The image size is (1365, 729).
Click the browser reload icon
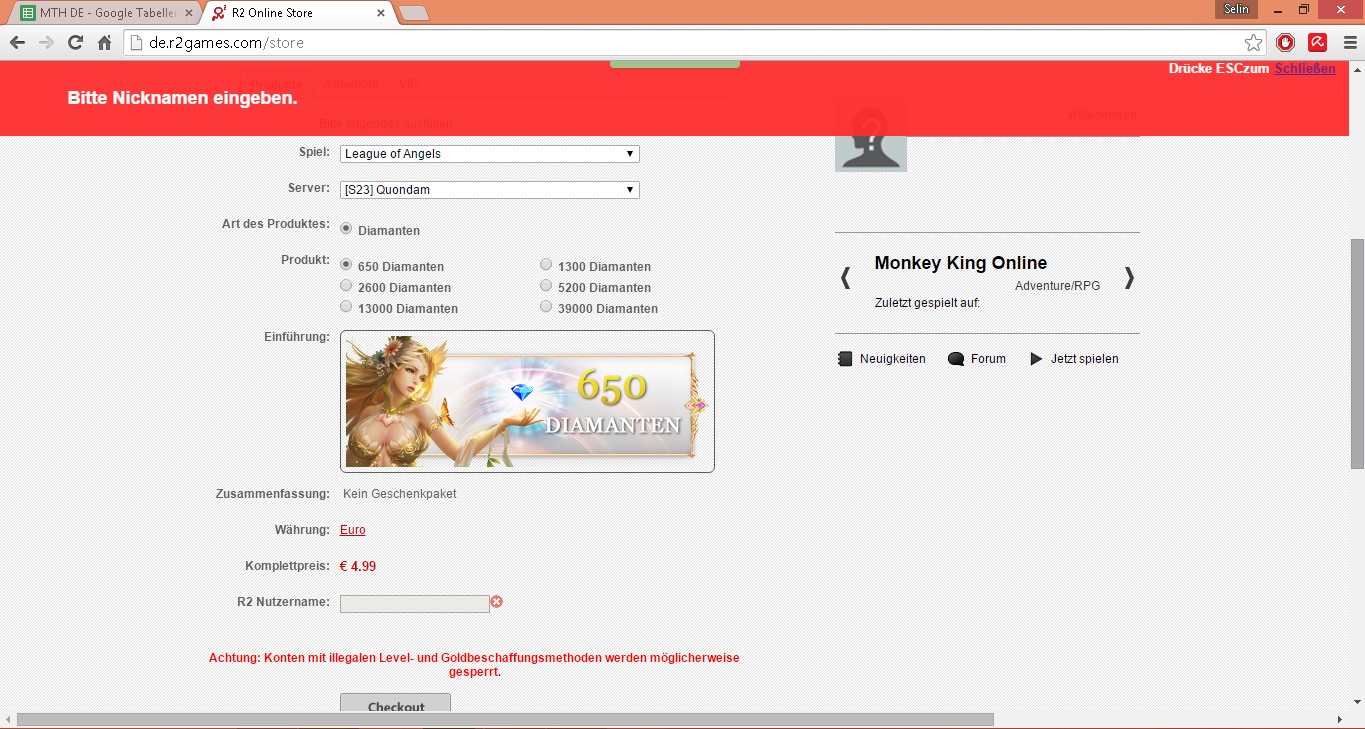point(75,43)
